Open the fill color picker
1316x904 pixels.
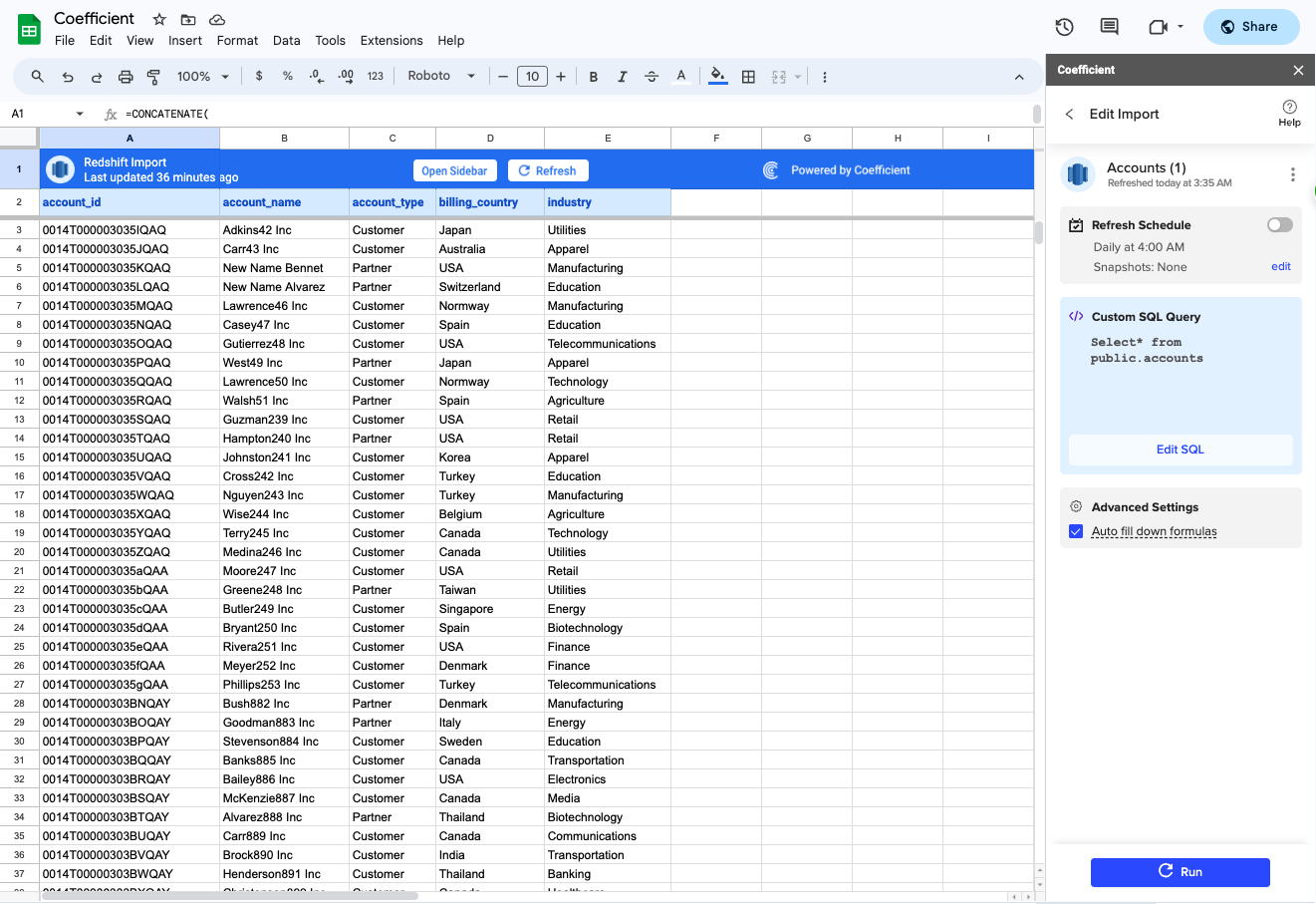[x=717, y=77]
